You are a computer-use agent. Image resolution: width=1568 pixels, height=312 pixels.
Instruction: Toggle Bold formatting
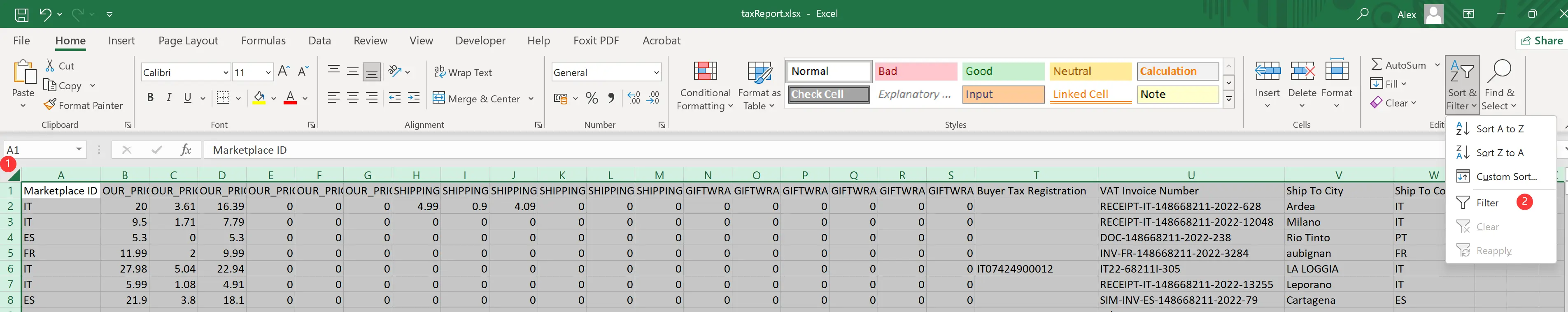150,98
